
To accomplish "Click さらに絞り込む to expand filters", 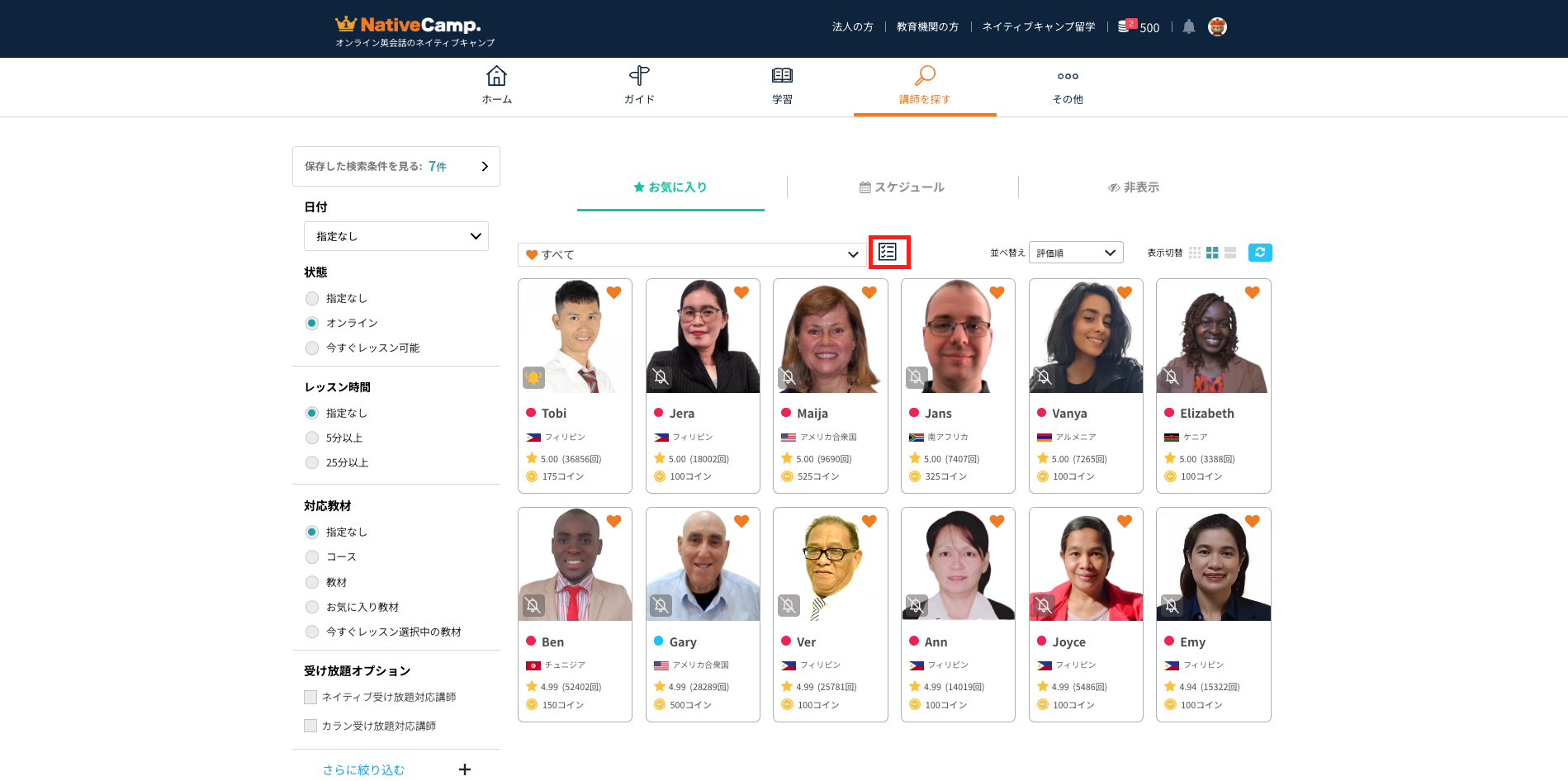I will (363, 769).
